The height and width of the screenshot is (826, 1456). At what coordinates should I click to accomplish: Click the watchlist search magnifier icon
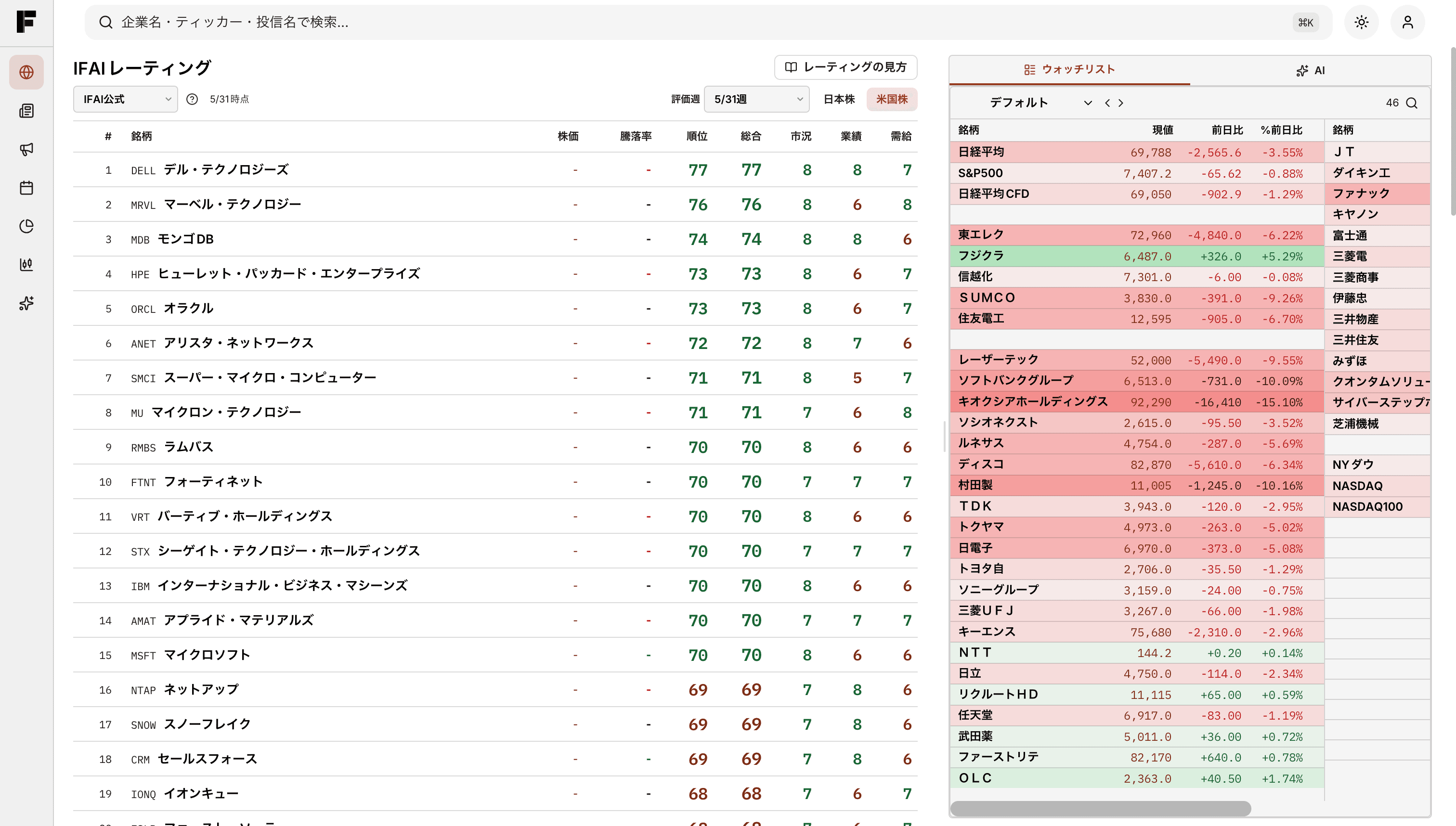pyautogui.click(x=1412, y=103)
